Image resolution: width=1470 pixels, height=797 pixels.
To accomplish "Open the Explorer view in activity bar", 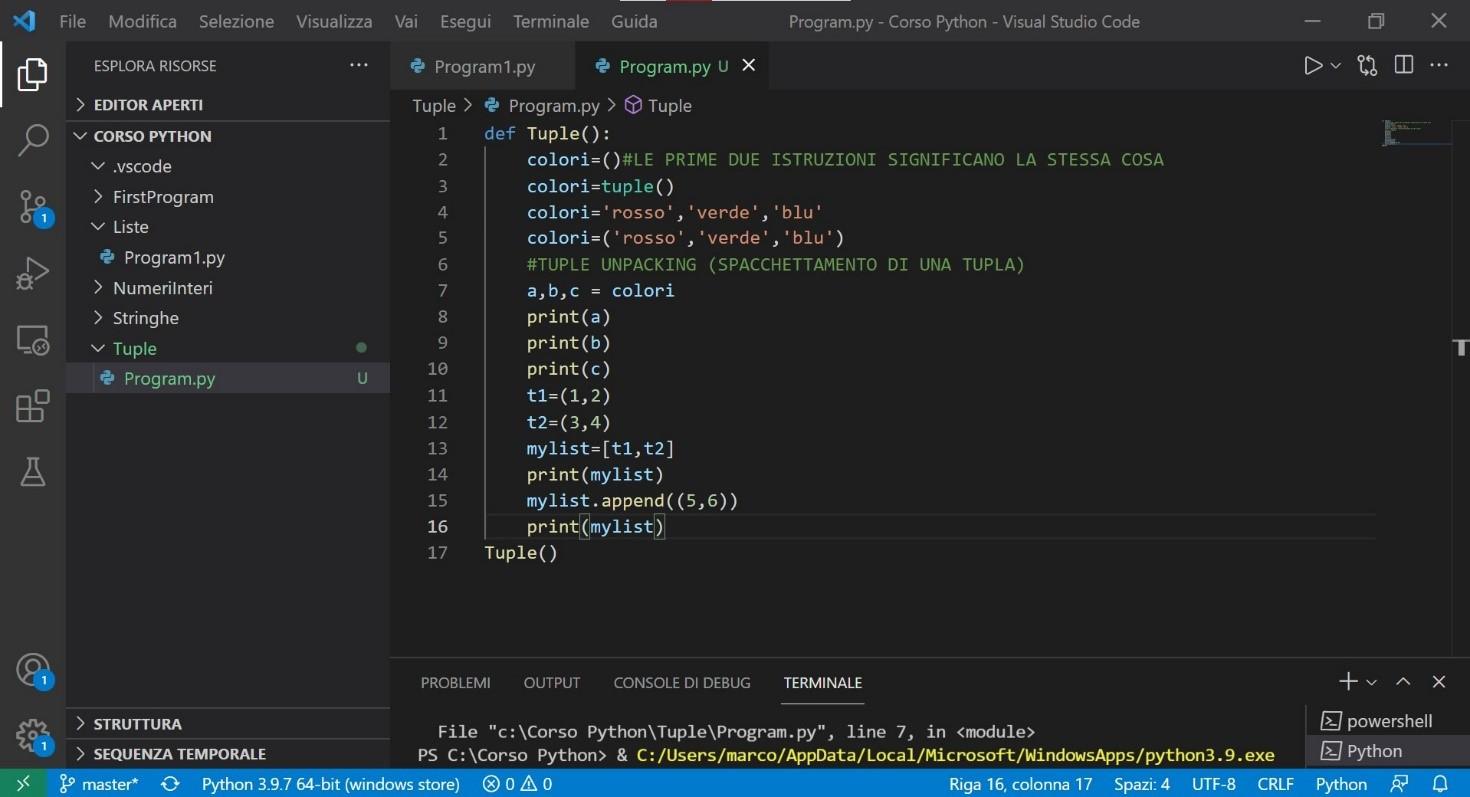I will [x=32, y=75].
